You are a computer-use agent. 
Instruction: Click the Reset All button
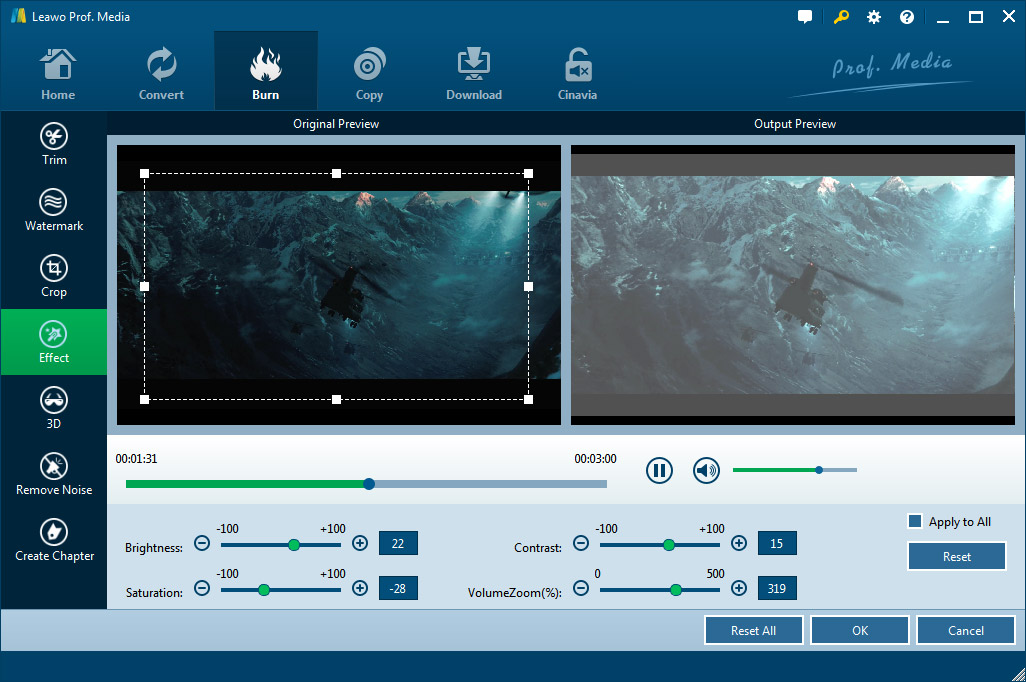pyautogui.click(x=753, y=631)
